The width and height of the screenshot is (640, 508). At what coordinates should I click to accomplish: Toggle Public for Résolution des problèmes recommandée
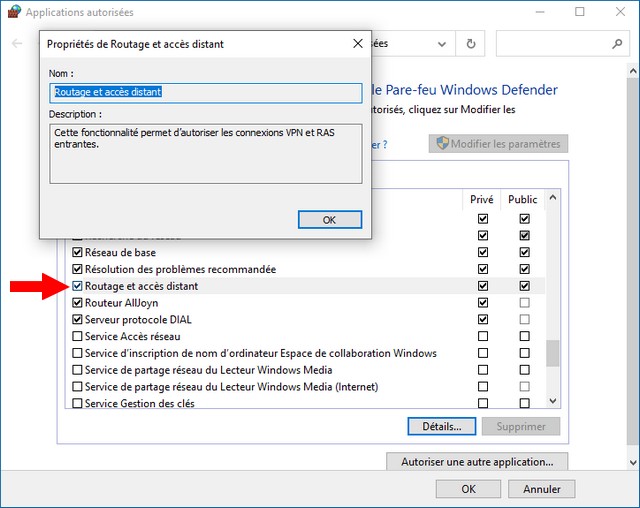[524, 269]
